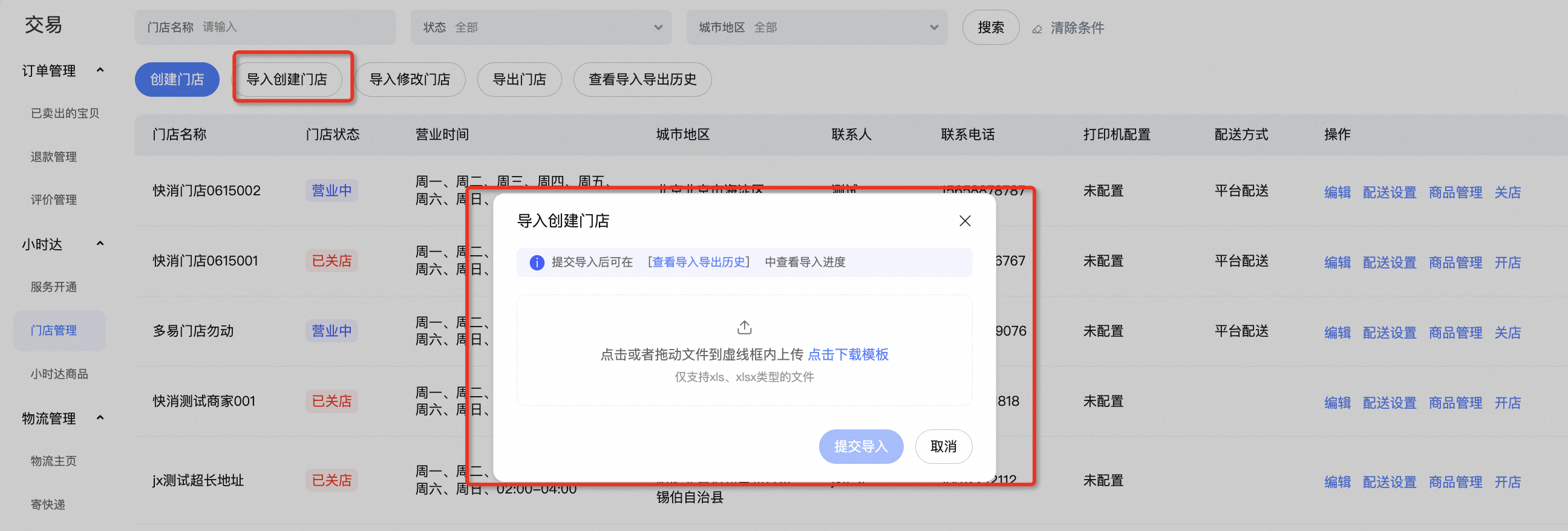Open 评价管理 in the sidebar
Viewport: 1568px width, 531px height.
pos(54,200)
